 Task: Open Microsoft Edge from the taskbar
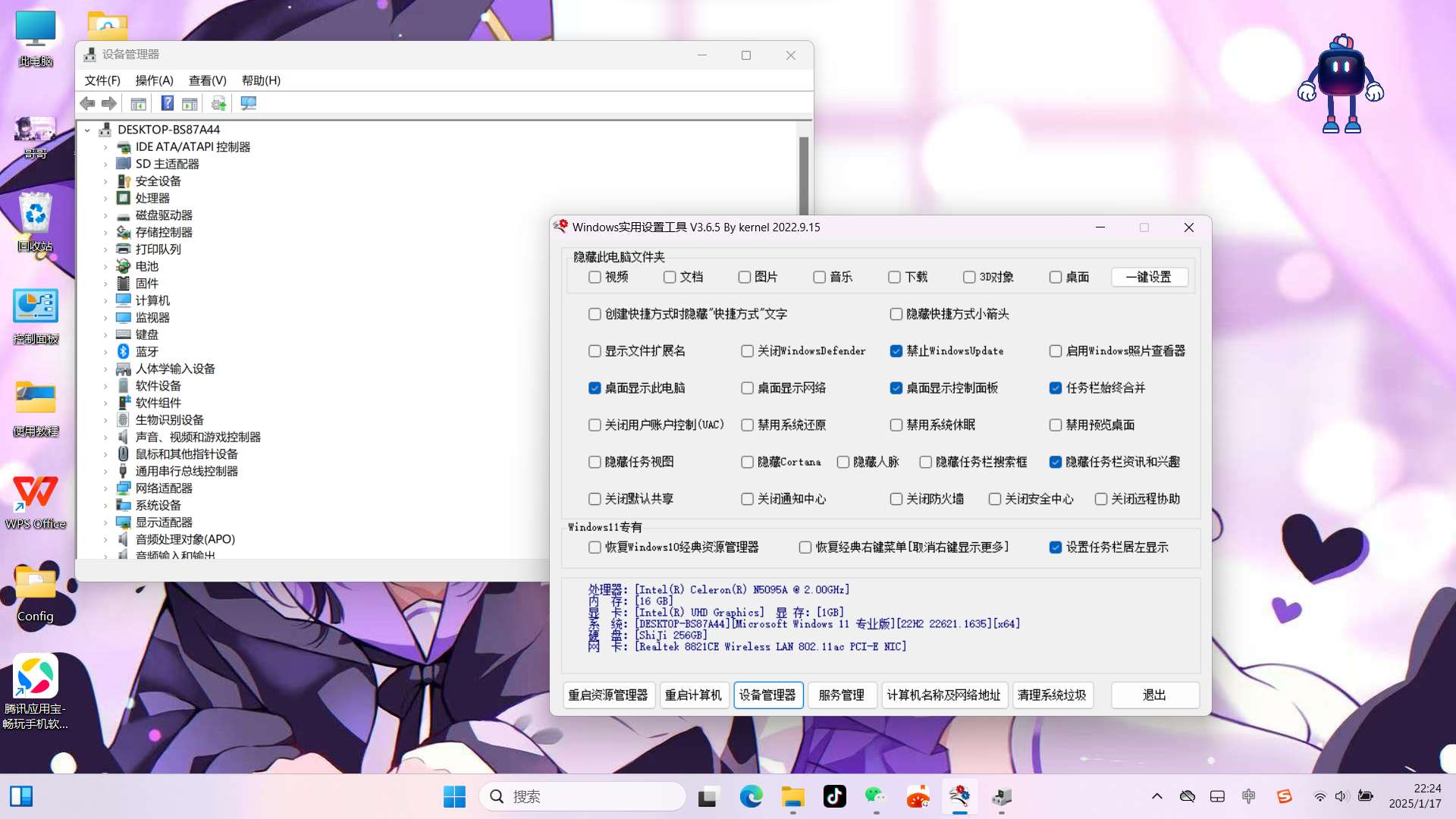751,796
